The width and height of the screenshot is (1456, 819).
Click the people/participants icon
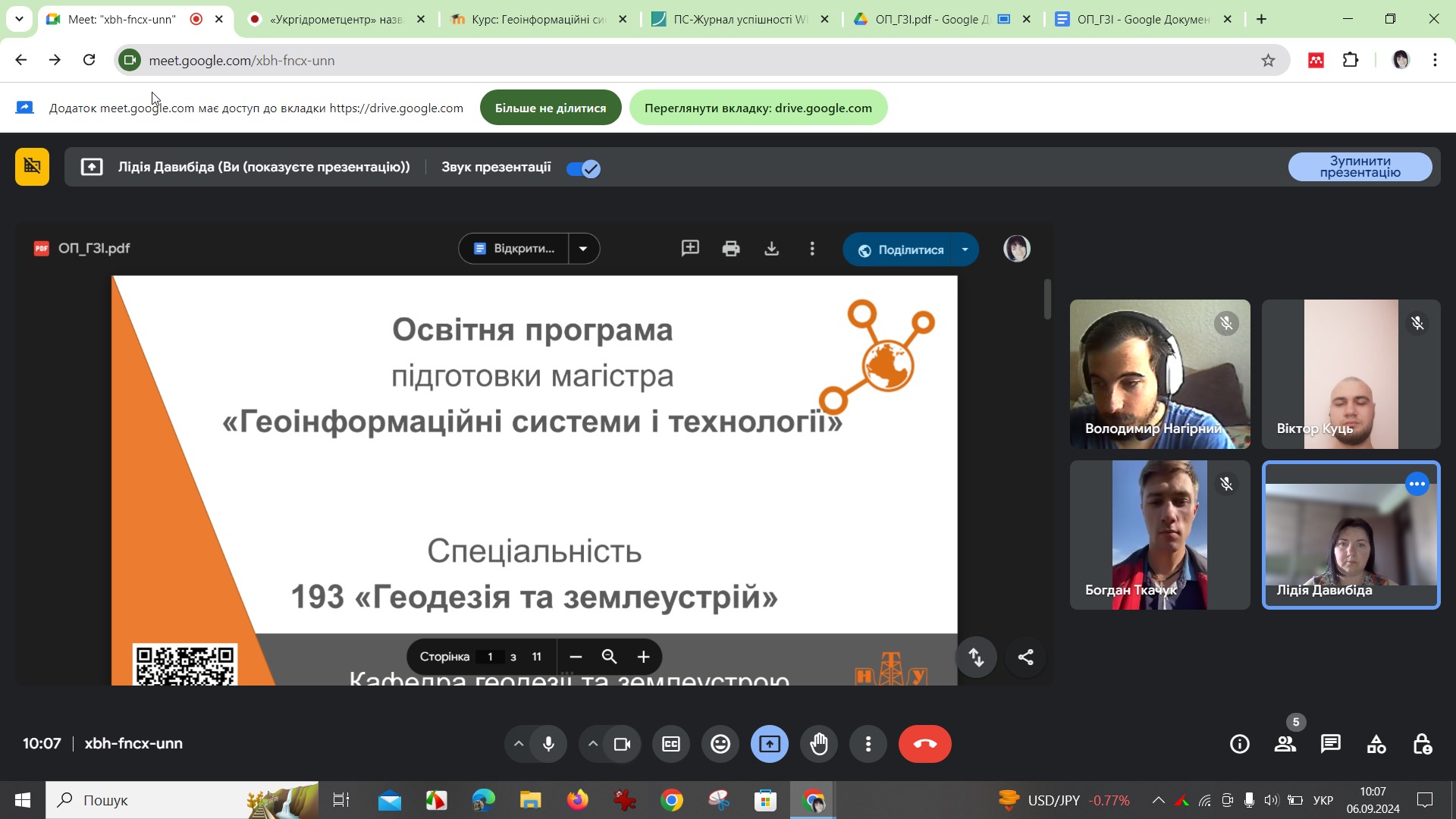pos(1285,743)
